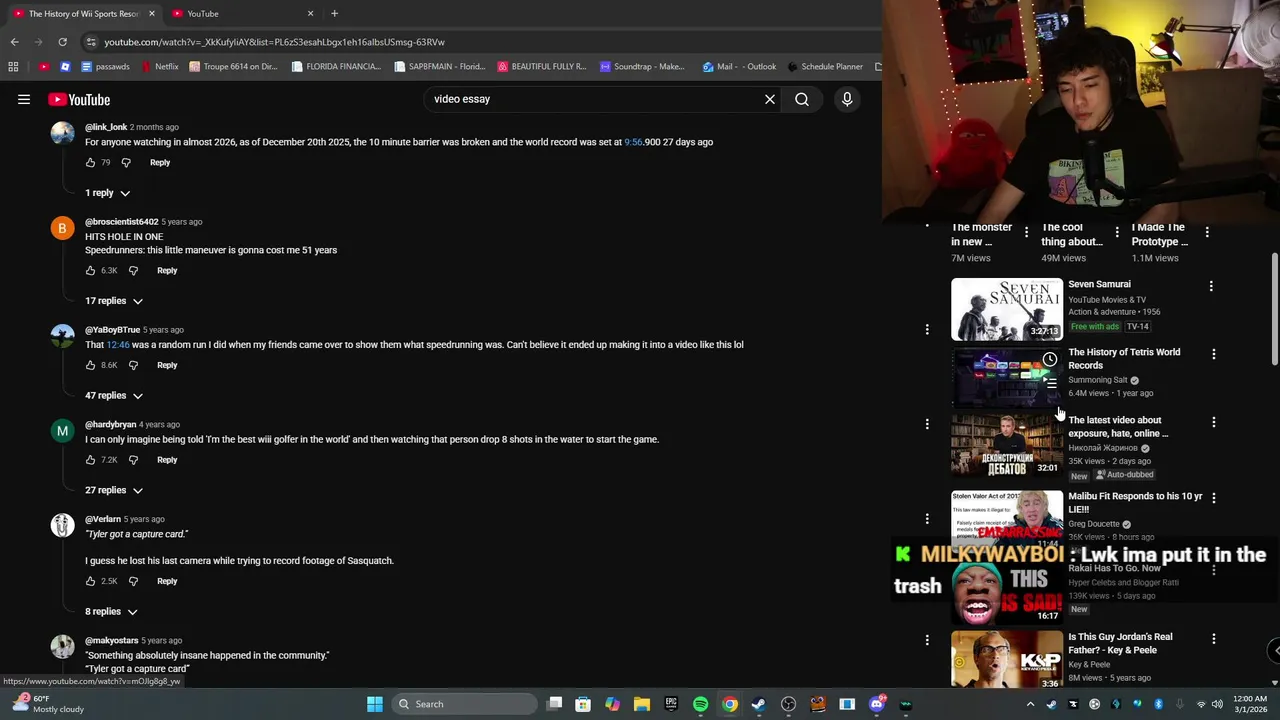The height and width of the screenshot is (720, 1280).
Task: Open the 'Schedule Planner' bookmark
Action: coord(825,67)
